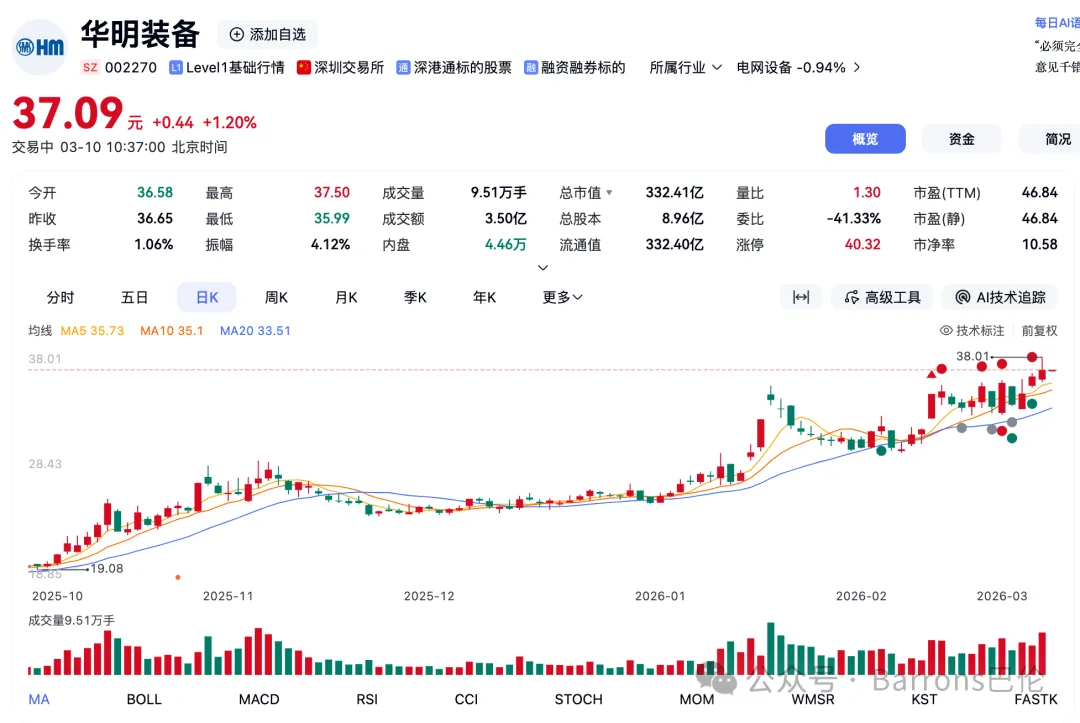Image resolution: width=1080 pixels, height=723 pixels.
Task: Select the 五日 chart period
Action: (134, 297)
